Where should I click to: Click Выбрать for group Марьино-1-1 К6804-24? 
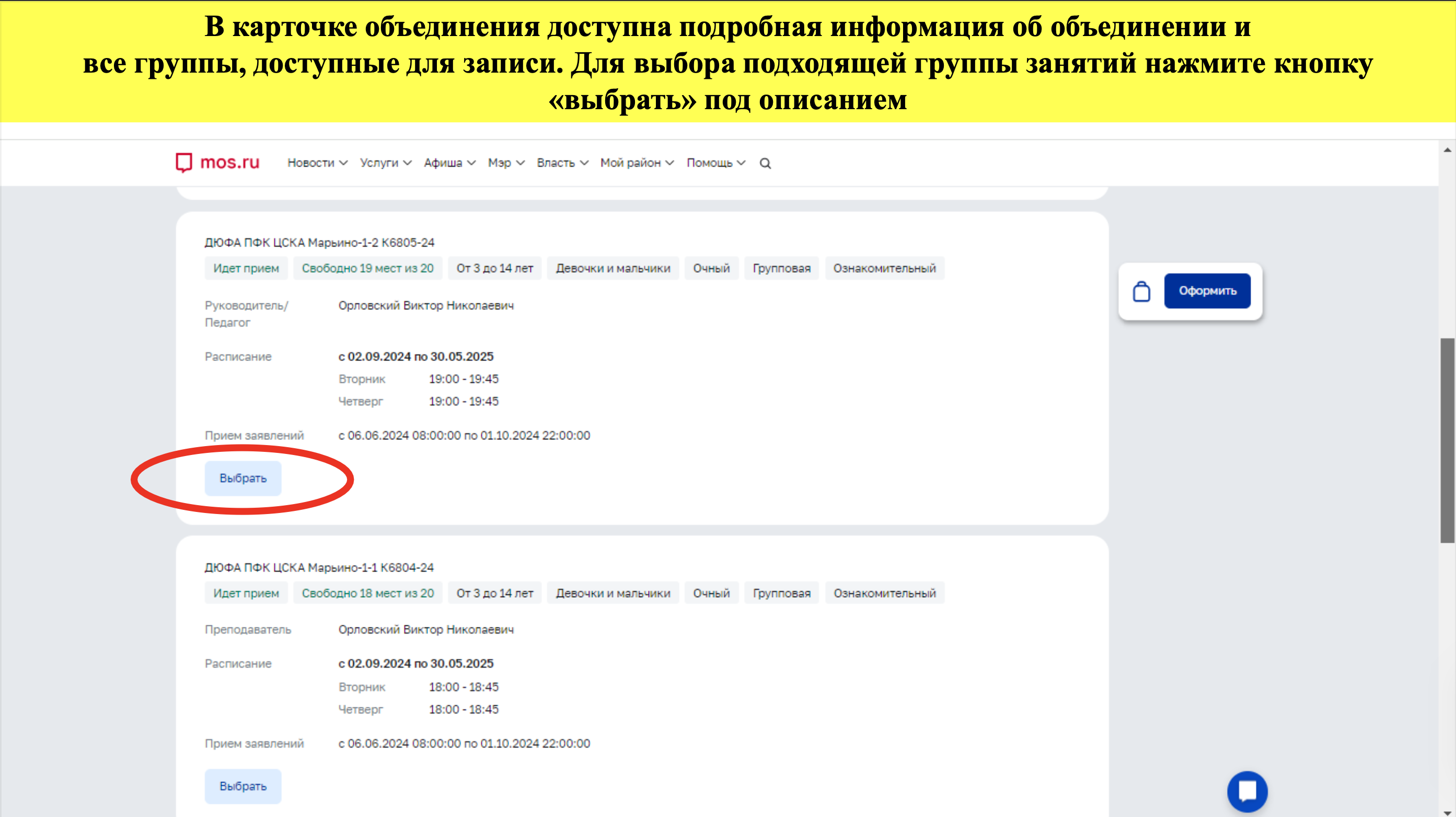click(243, 786)
